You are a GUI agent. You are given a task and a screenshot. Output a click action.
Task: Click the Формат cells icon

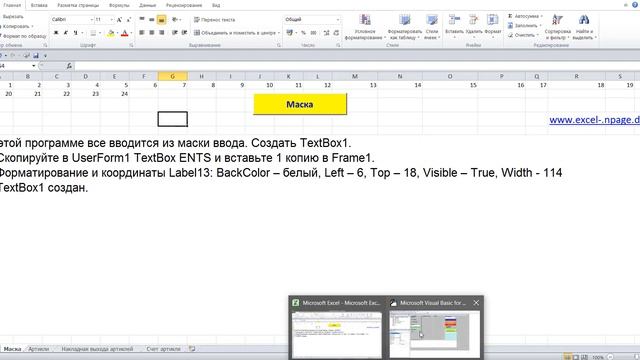coord(493,20)
